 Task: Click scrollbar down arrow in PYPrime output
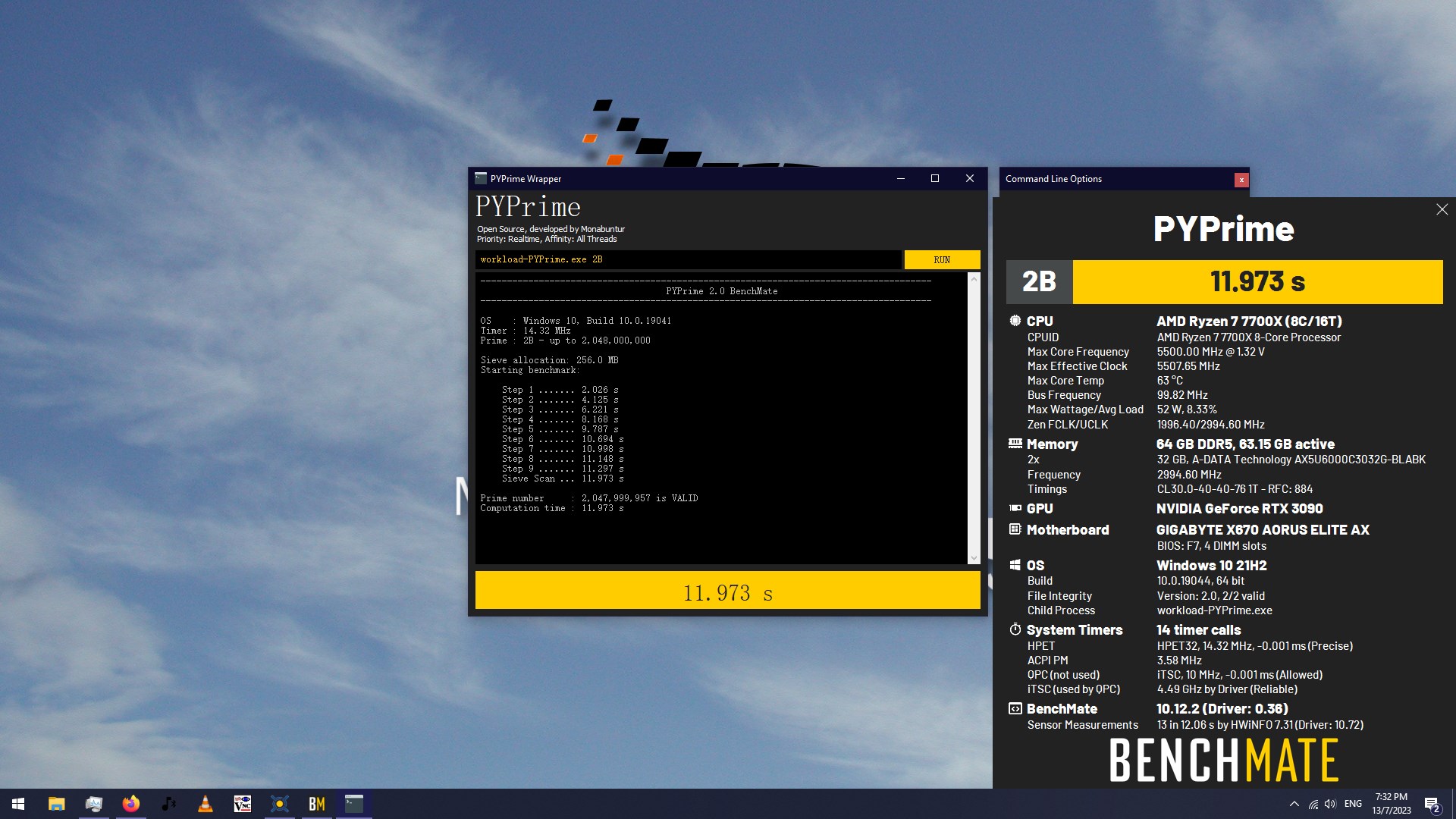(974, 558)
